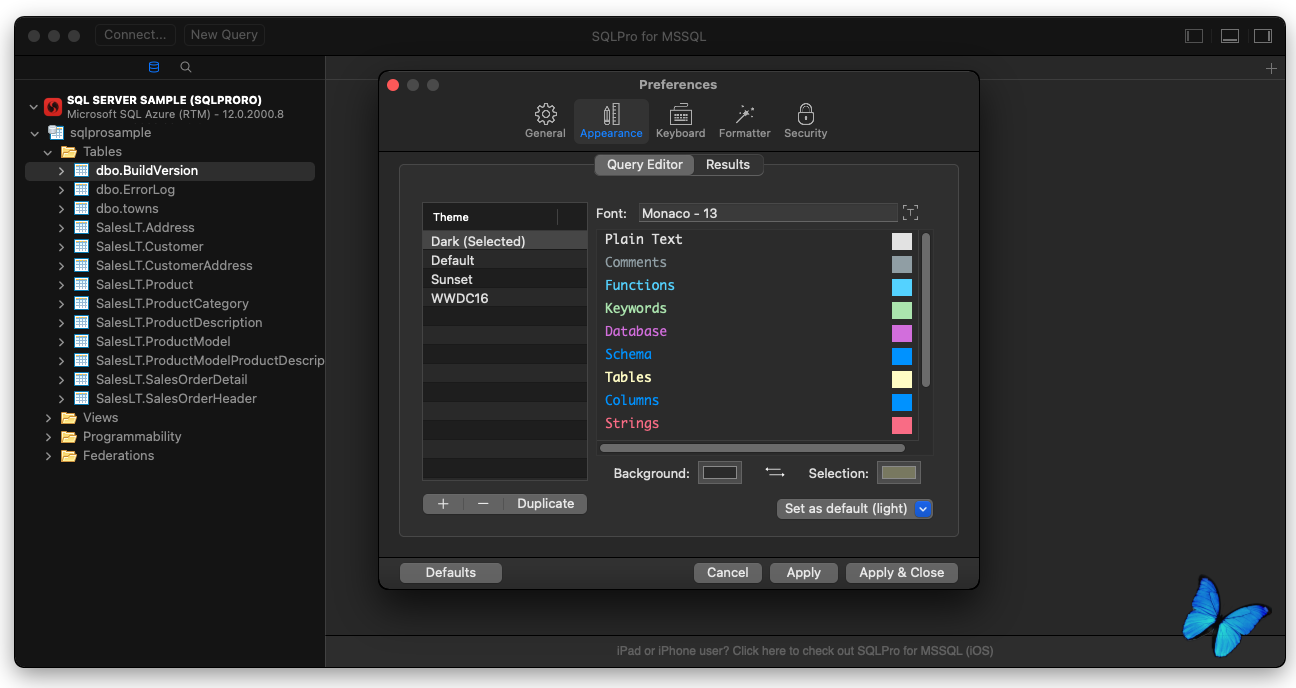Click the syntax list horizontal scrollbar
1296x688 pixels.
(752, 448)
